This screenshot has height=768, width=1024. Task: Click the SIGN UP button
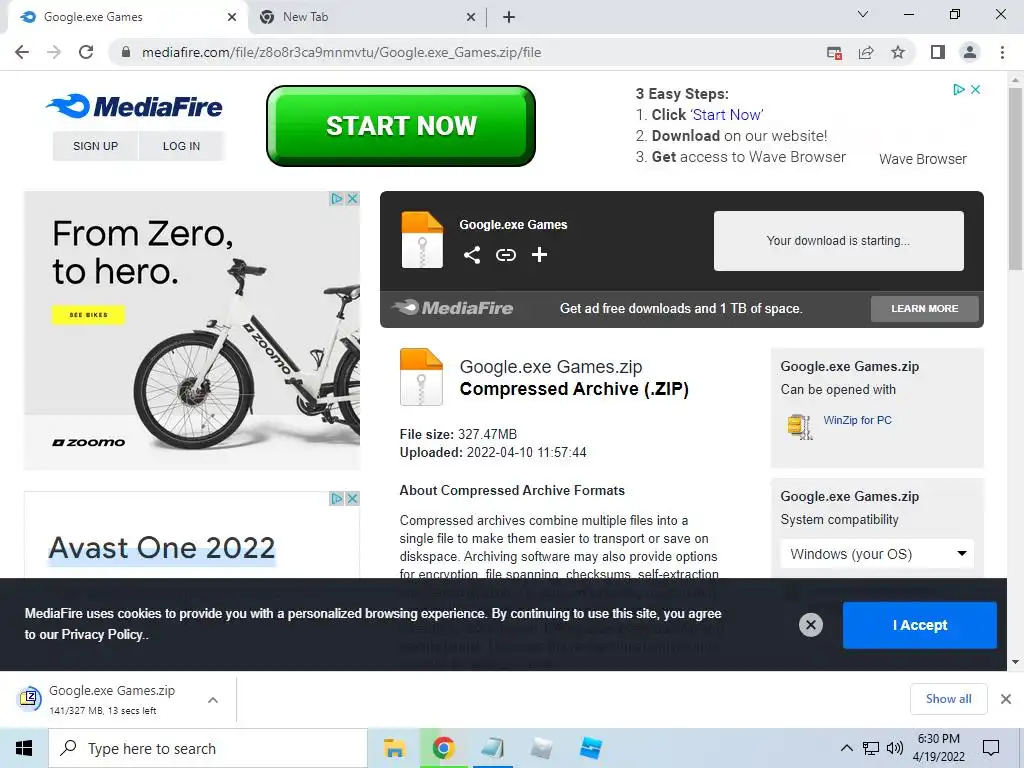point(95,146)
